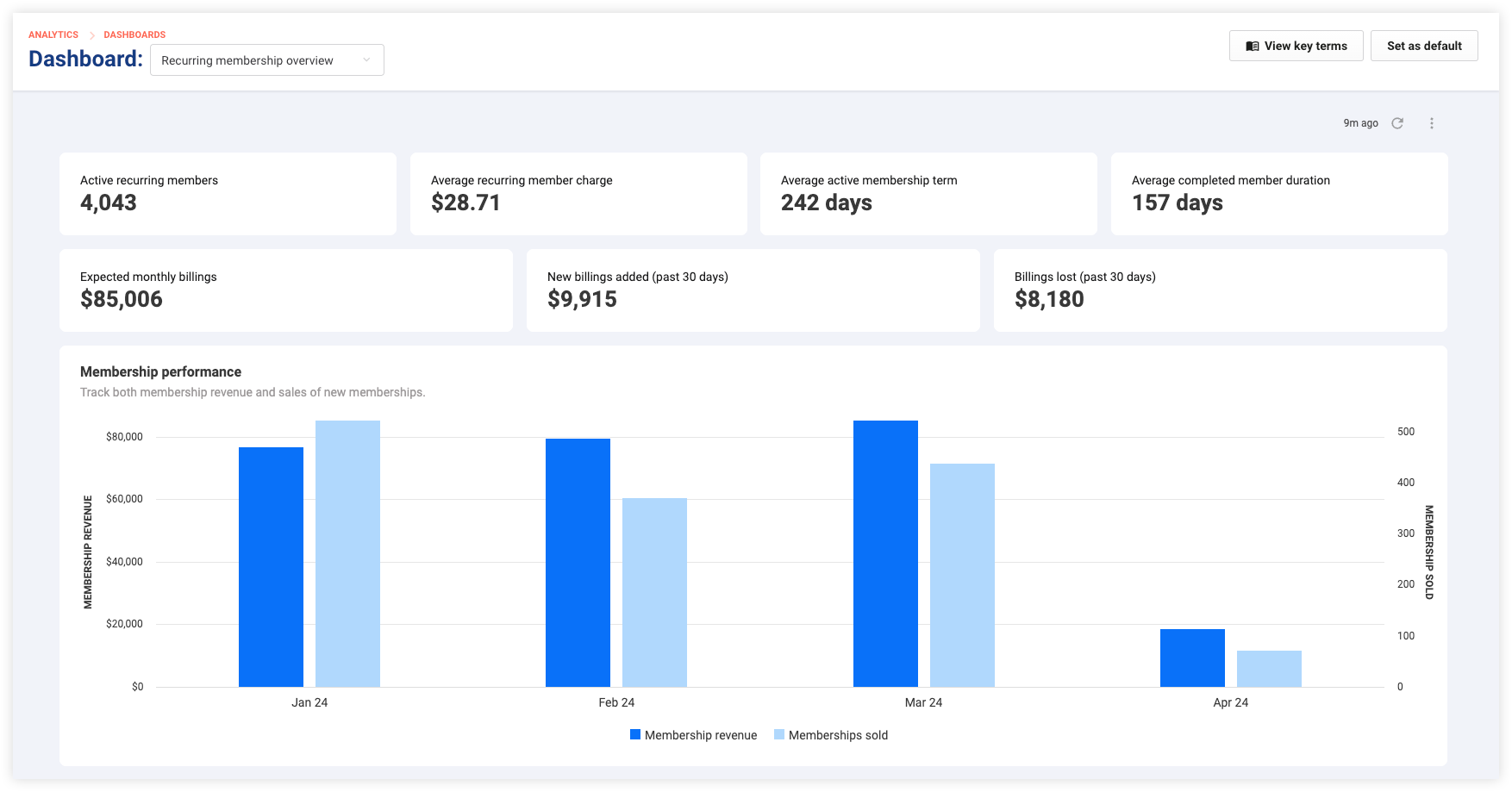The width and height of the screenshot is (1512, 792).
Task: Click the Apr 24 Membership revenue bar
Action: pos(1192,658)
